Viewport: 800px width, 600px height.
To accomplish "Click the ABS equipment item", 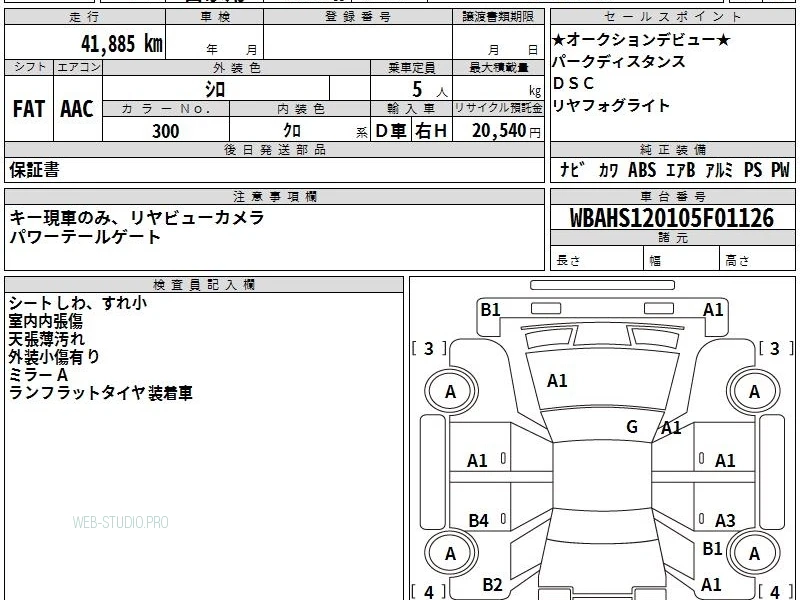I will coord(642,169).
